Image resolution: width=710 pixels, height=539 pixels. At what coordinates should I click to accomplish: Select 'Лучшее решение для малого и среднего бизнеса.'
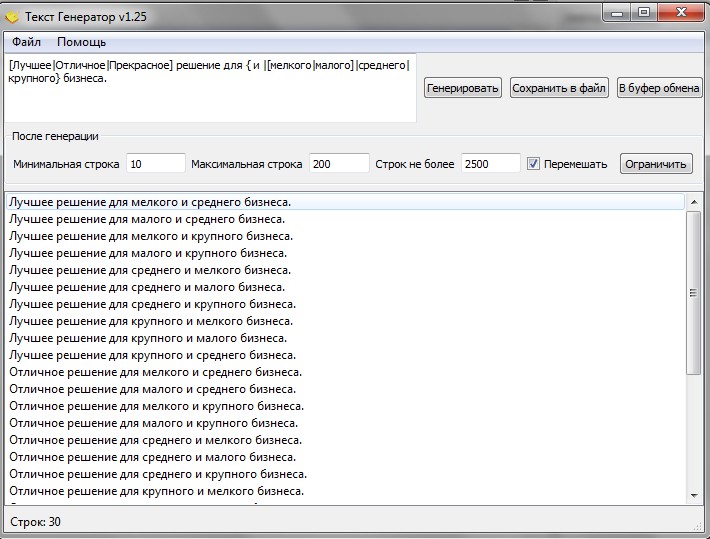coord(346,219)
